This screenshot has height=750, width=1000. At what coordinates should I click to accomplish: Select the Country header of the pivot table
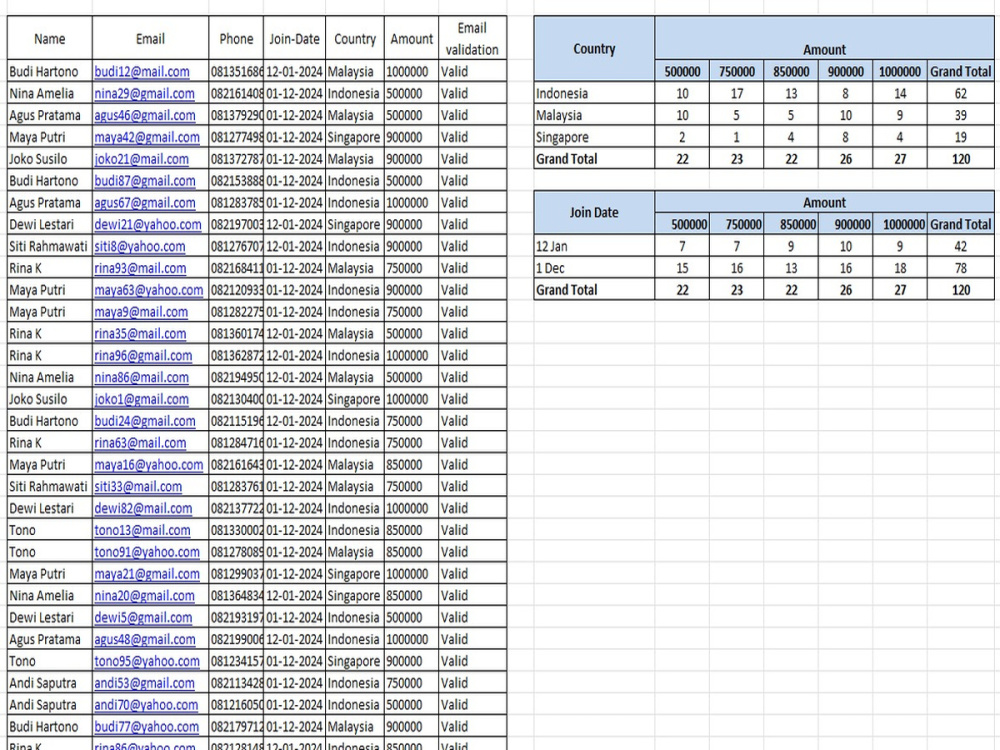click(594, 48)
